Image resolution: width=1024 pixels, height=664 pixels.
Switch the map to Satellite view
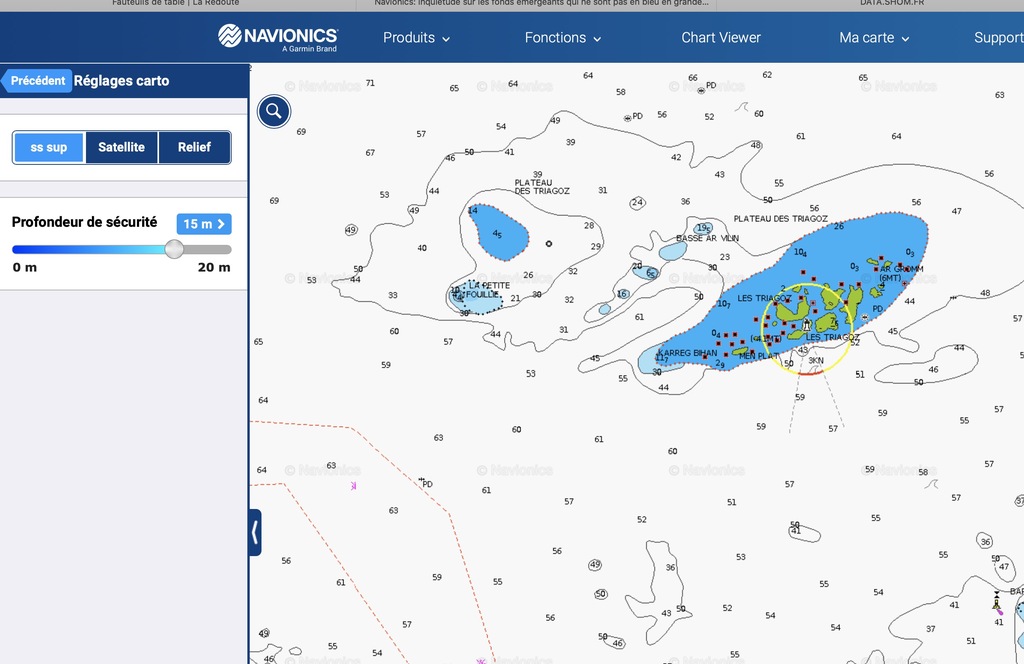pos(121,147)
